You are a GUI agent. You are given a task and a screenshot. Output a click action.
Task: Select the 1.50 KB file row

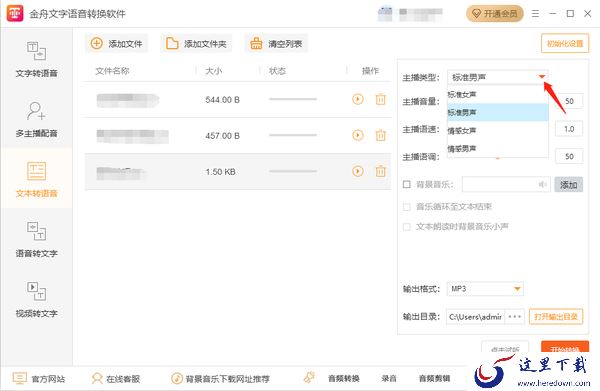(x=238, y=171)
